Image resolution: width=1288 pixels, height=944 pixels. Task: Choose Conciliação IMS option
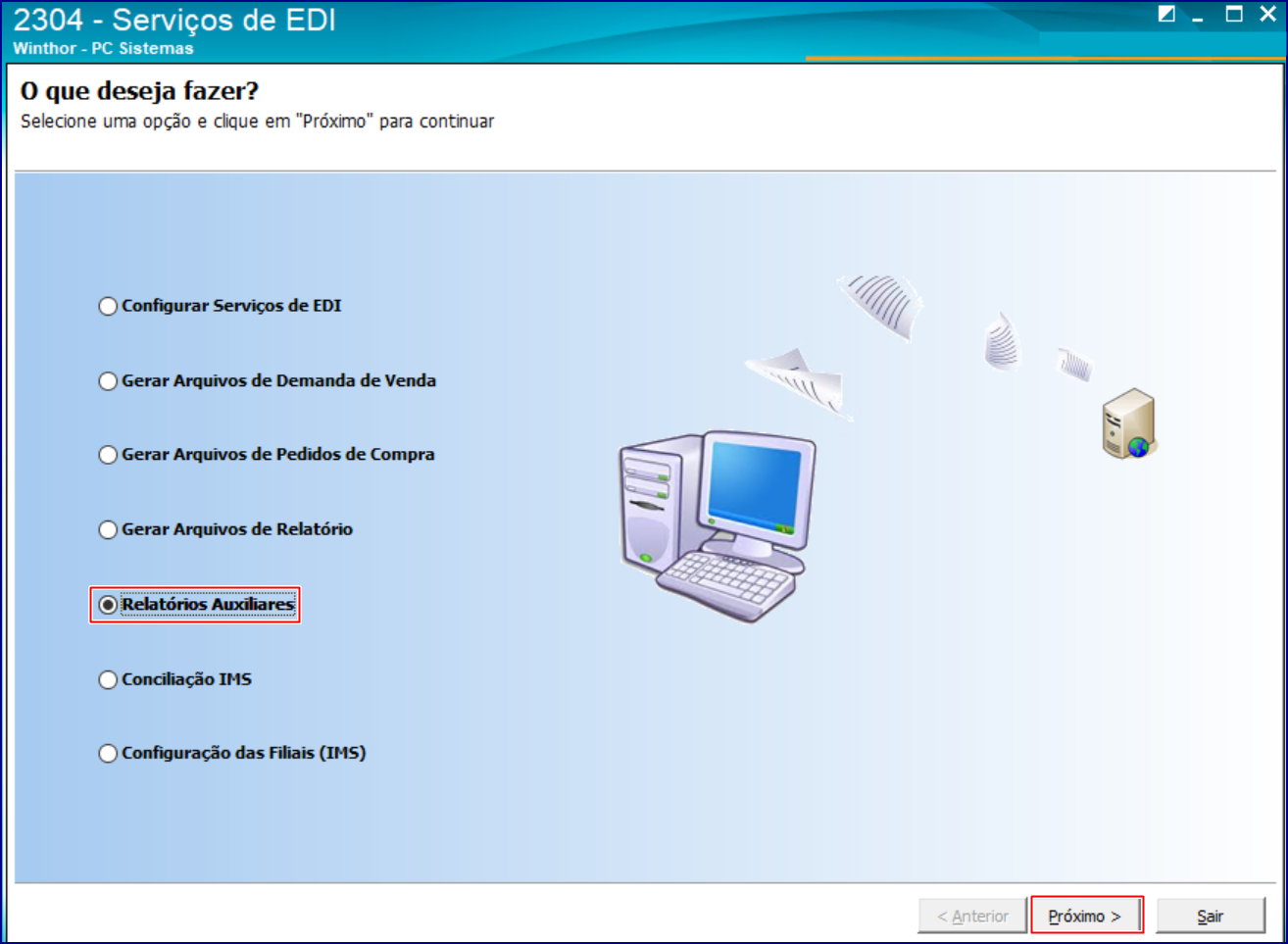[x=174, y=679]
